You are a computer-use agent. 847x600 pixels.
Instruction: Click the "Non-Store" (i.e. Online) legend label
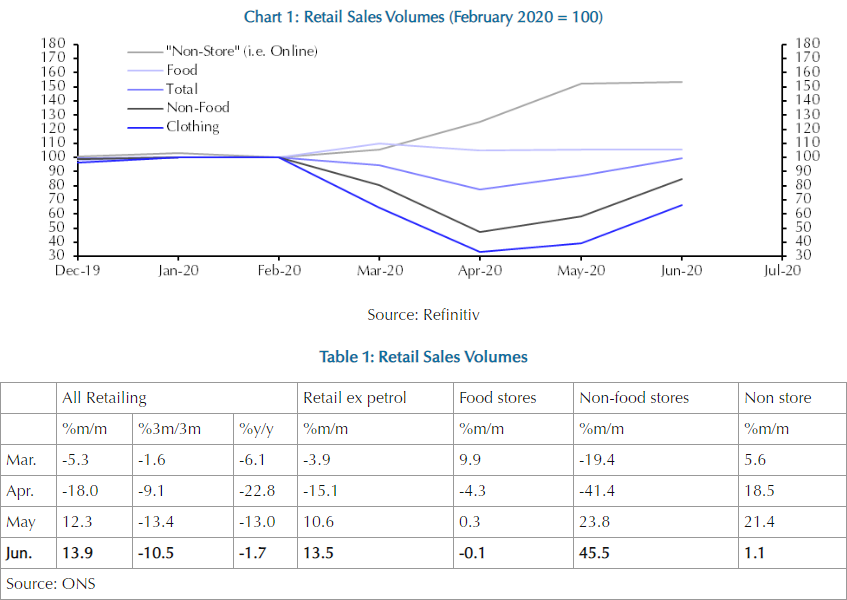[x=241, y=51]
